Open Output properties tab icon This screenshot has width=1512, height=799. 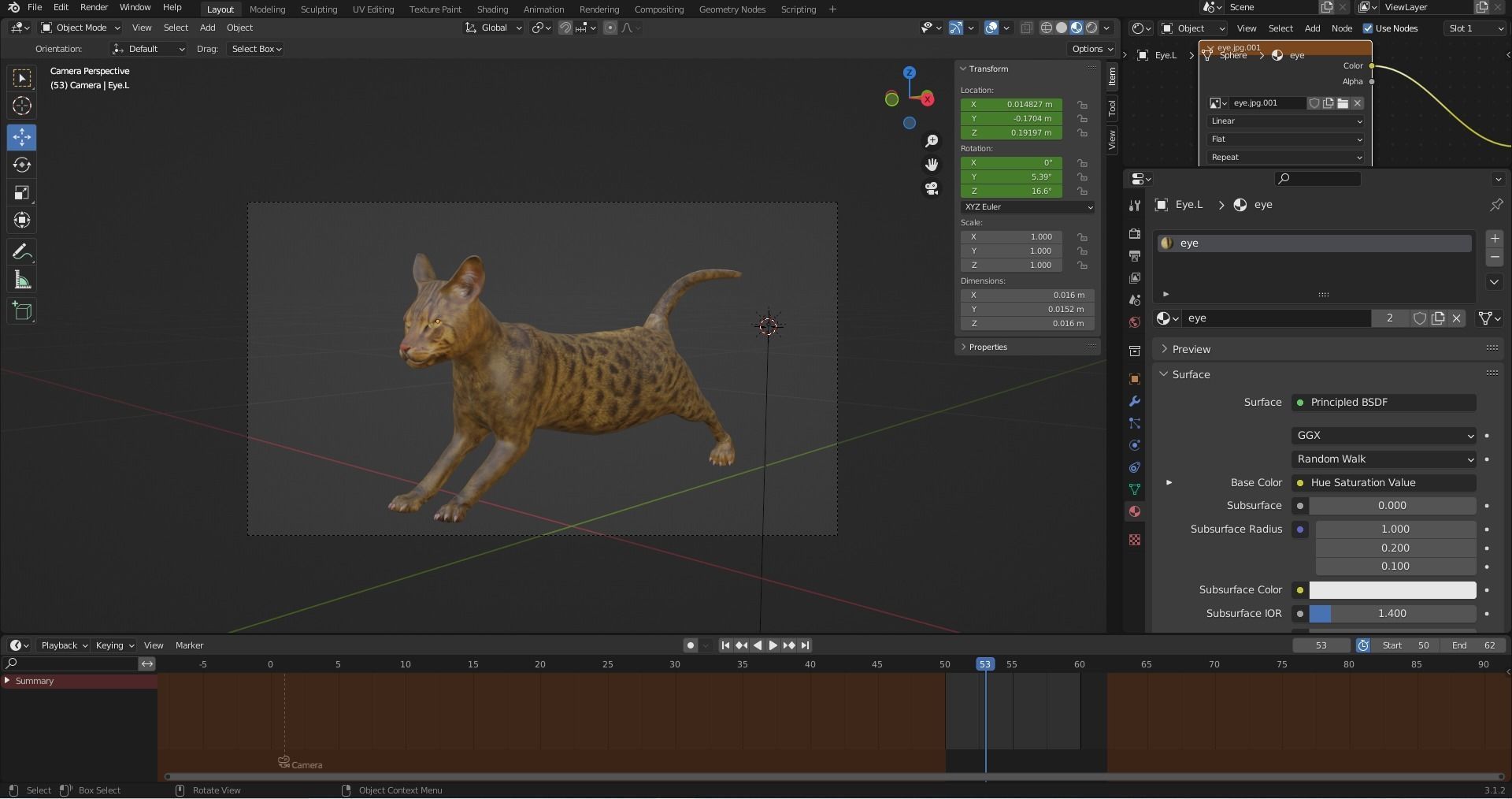click(x=1135, y=256)
